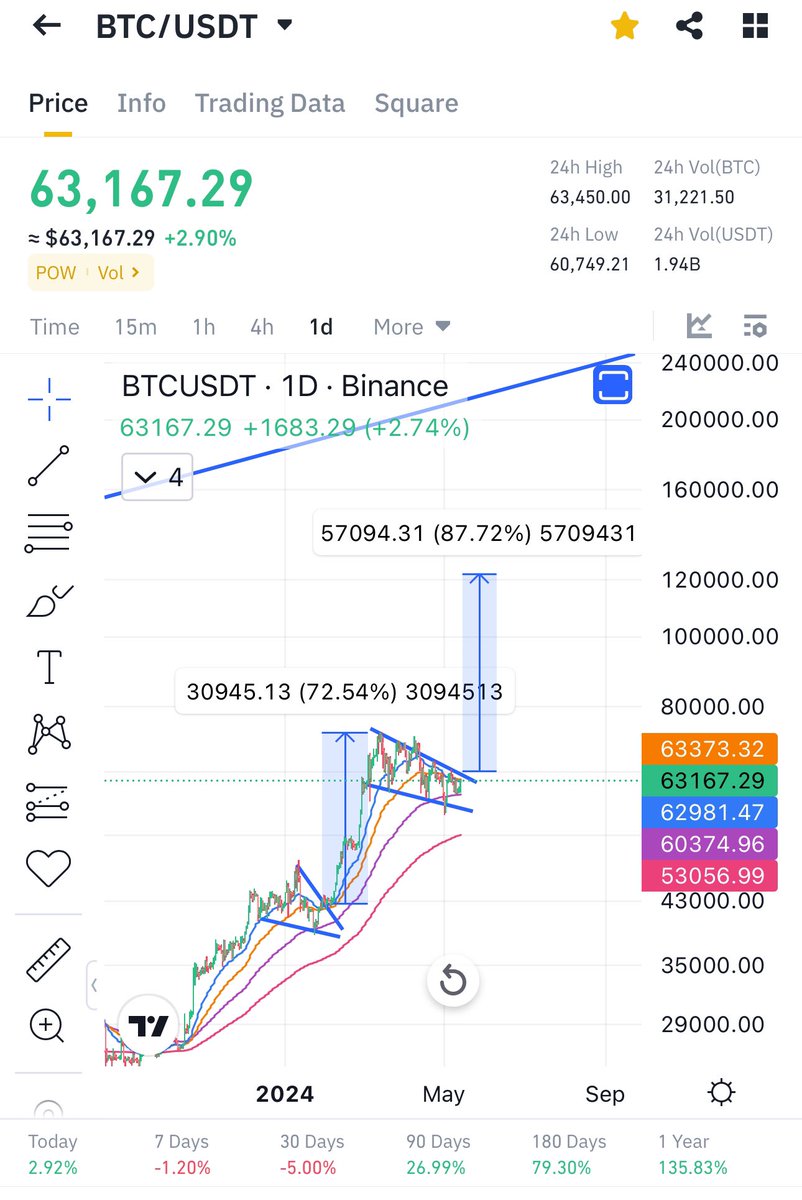802x1200 pixels.
Task: Tap the 30 Days -5.00% performance
Action: [311, 1154]
